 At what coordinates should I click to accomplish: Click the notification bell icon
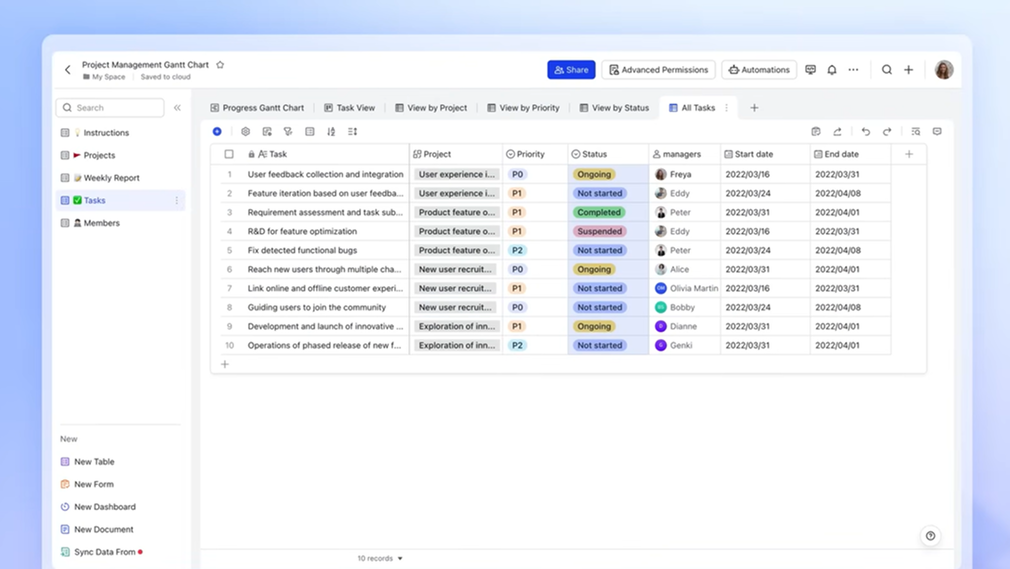(x=832, y=70)
